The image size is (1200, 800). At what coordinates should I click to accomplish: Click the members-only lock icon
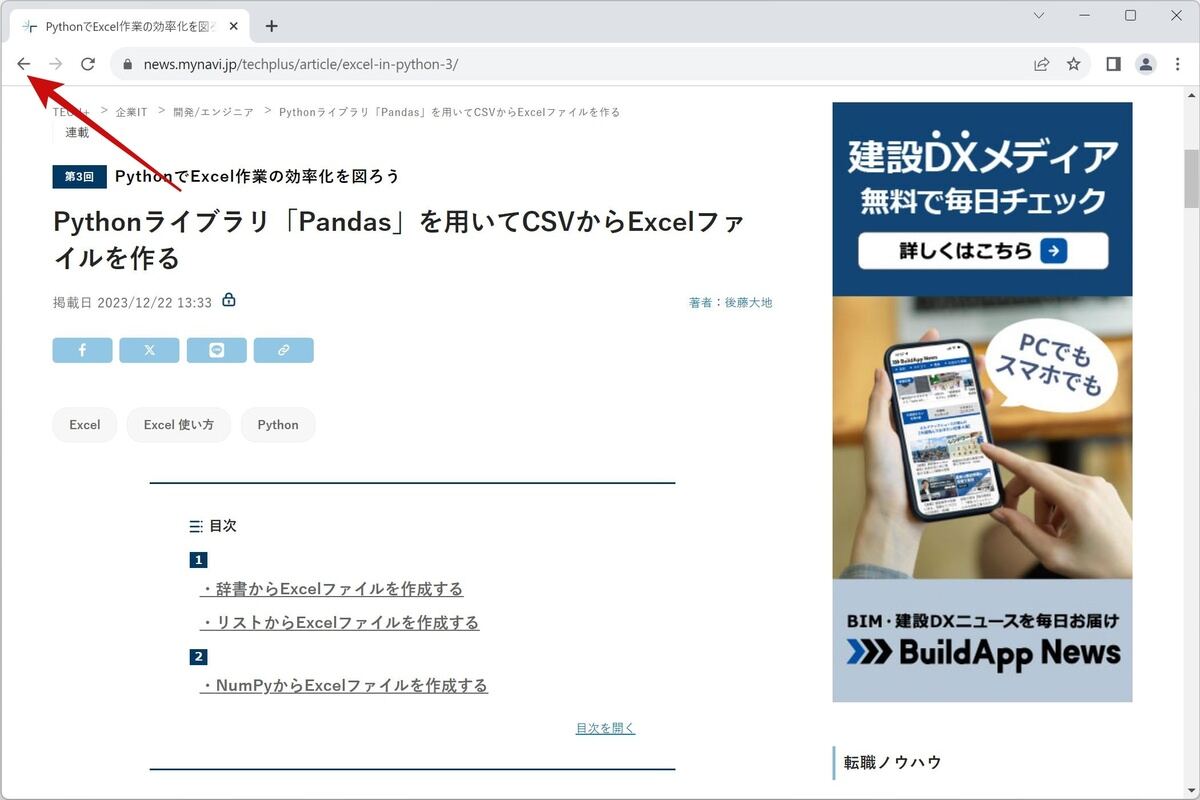coord(229,300)
